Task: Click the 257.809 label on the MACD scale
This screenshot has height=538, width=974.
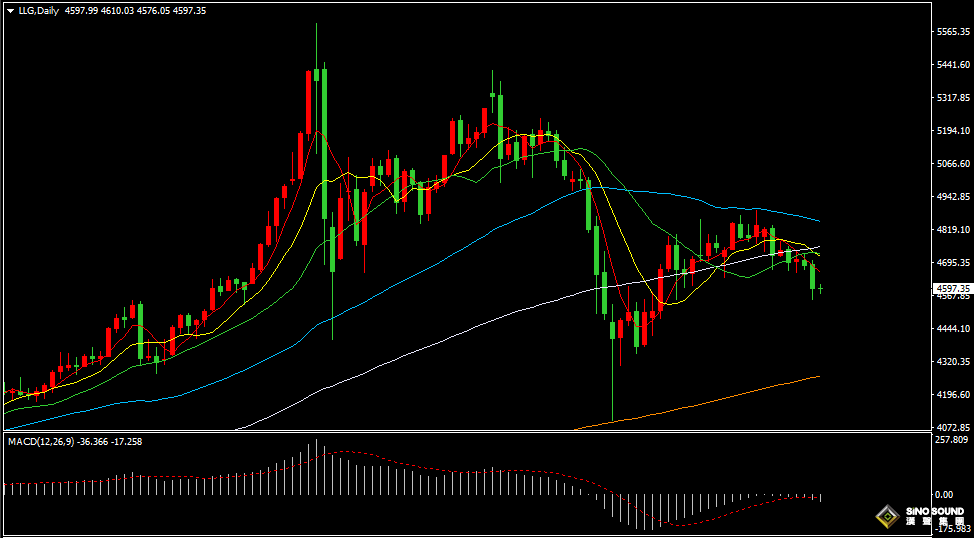Action: point(952,440)
